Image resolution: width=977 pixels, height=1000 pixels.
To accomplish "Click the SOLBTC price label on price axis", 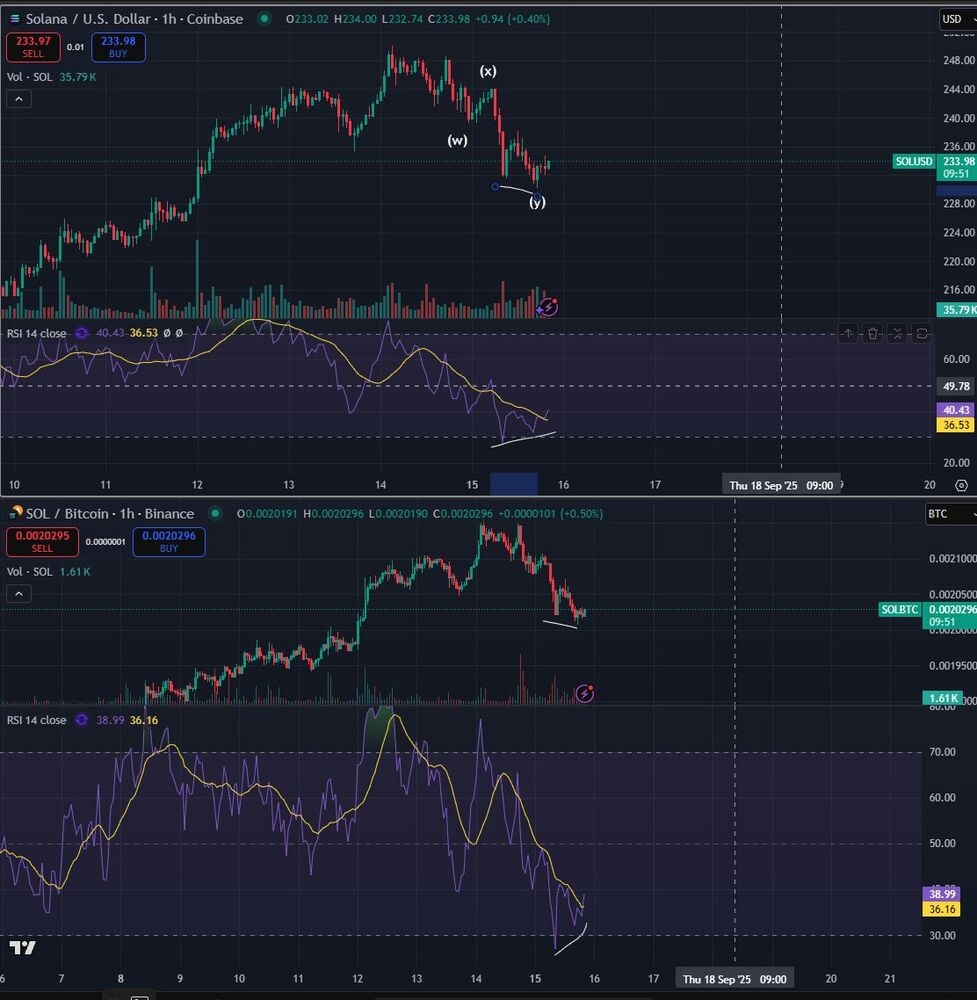I will pos(900,609).
